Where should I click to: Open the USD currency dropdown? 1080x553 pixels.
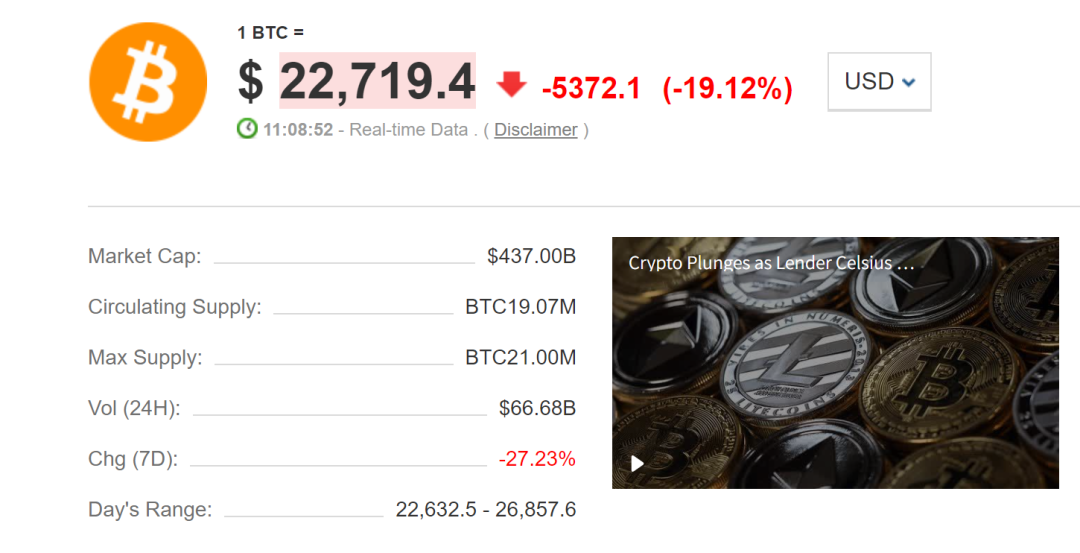(x=879, y=81)
